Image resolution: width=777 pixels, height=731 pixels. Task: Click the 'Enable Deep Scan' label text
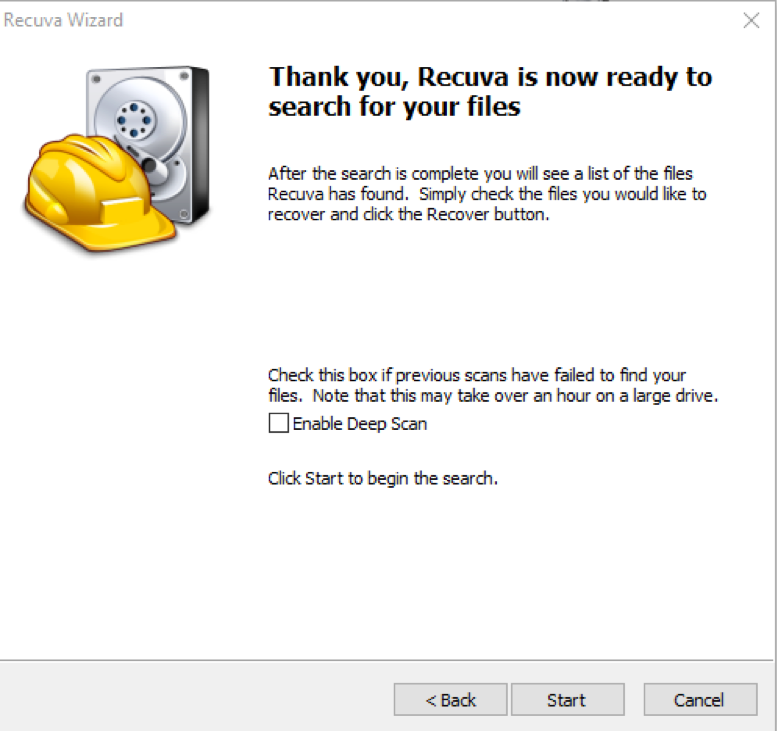click(x=360, y=424)
